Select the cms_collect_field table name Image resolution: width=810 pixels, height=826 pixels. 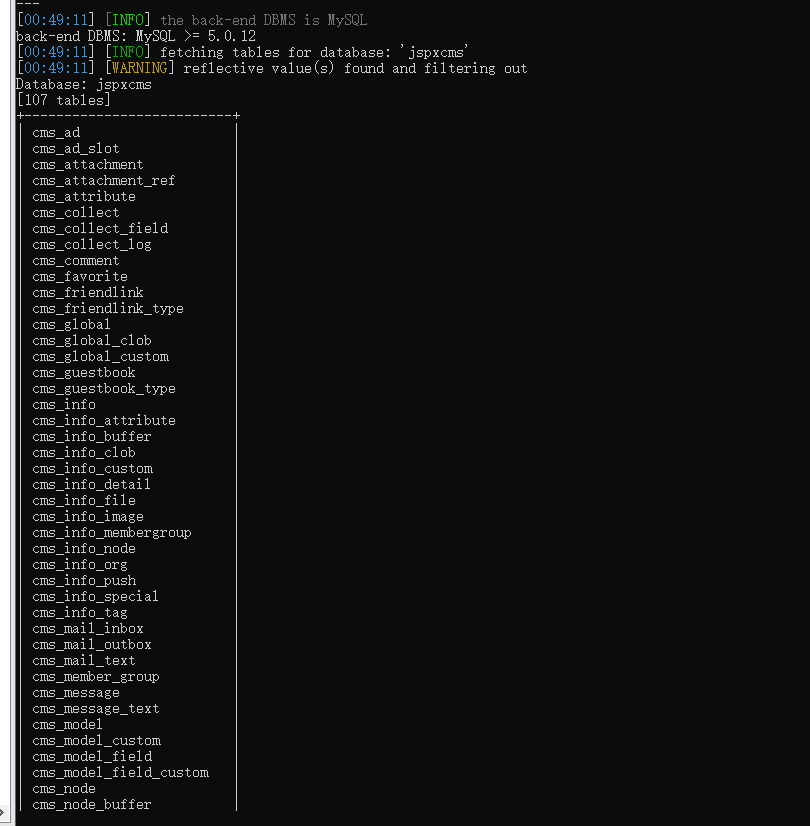pos(100,229)
